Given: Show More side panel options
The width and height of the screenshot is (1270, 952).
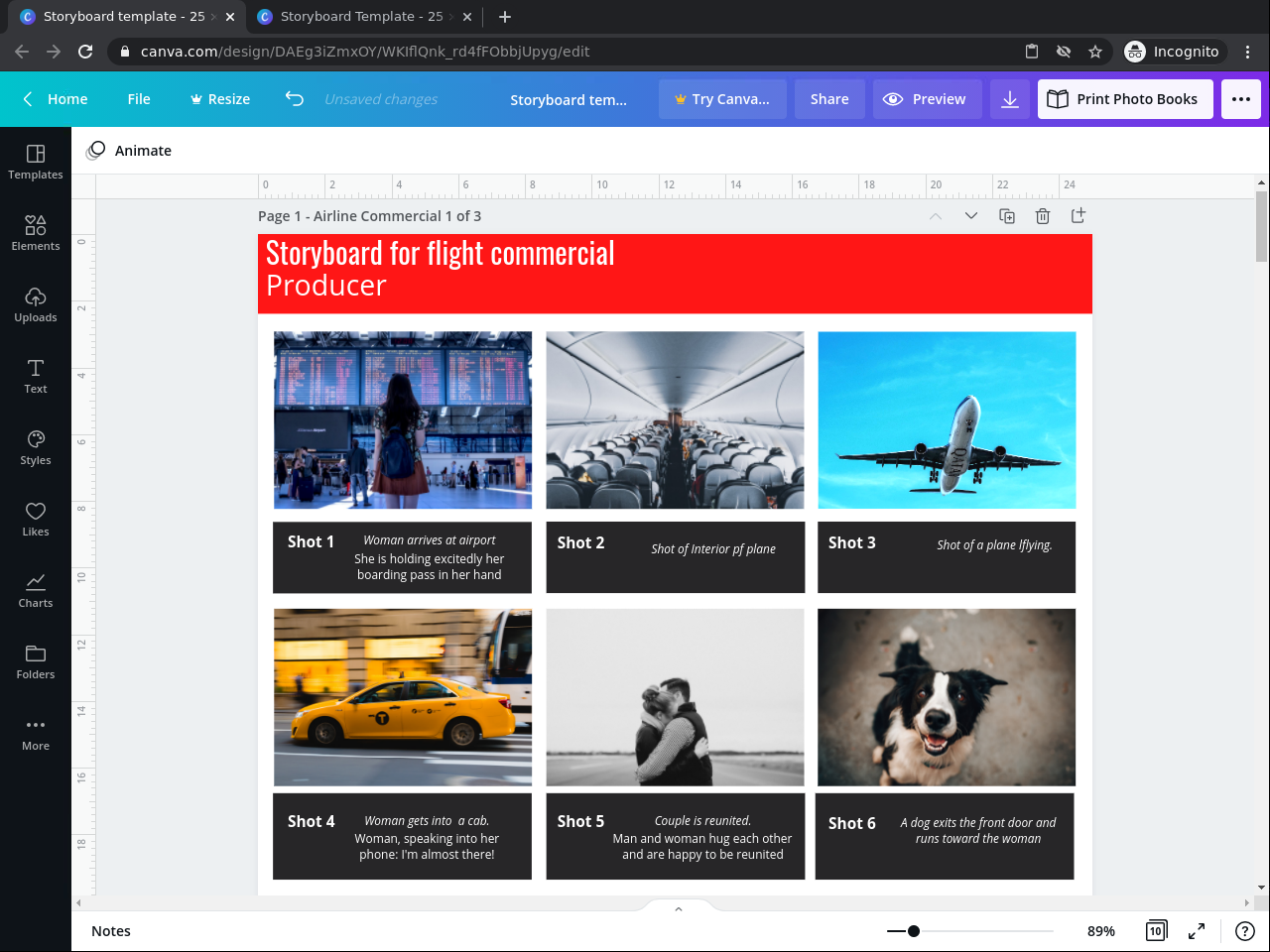Looking at the screenshot, I should tap(36, 733).
